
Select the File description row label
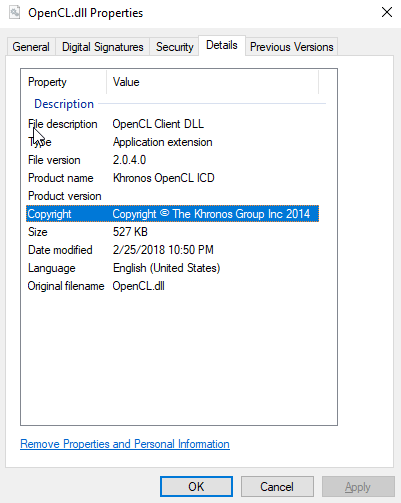pyautogui.click(x=63, y=124)
